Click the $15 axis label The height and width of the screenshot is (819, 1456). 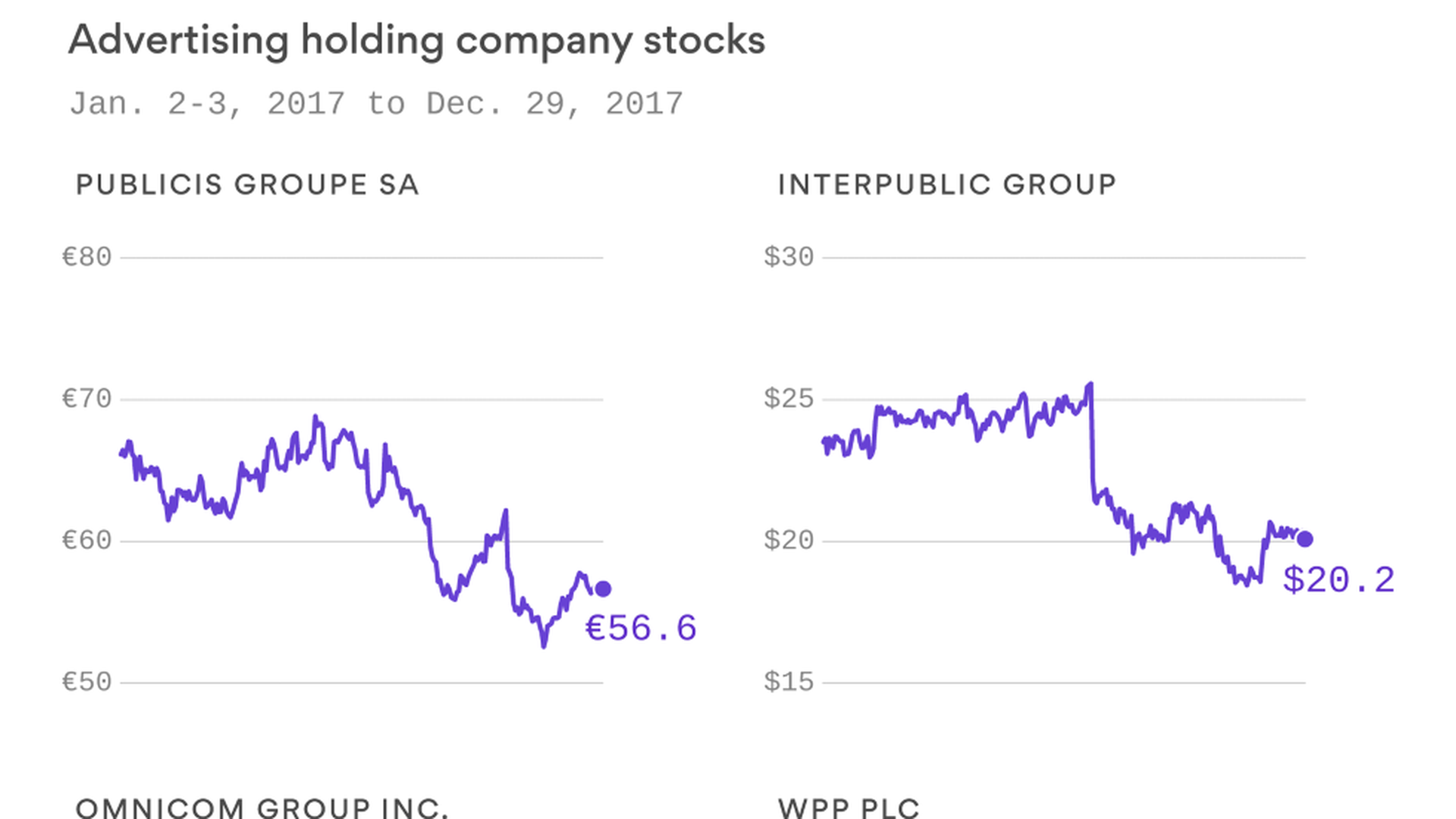(x=789, y=682)
